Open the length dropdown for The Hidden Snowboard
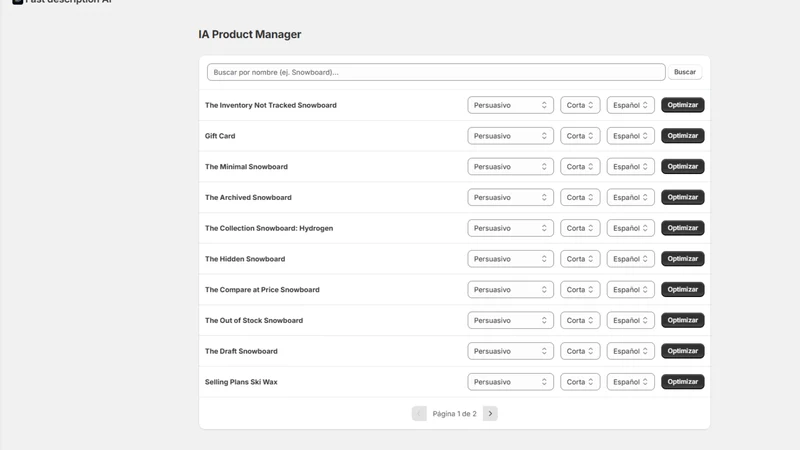The height and width of the screenshot is (450, 800). (x=580, y=259)
